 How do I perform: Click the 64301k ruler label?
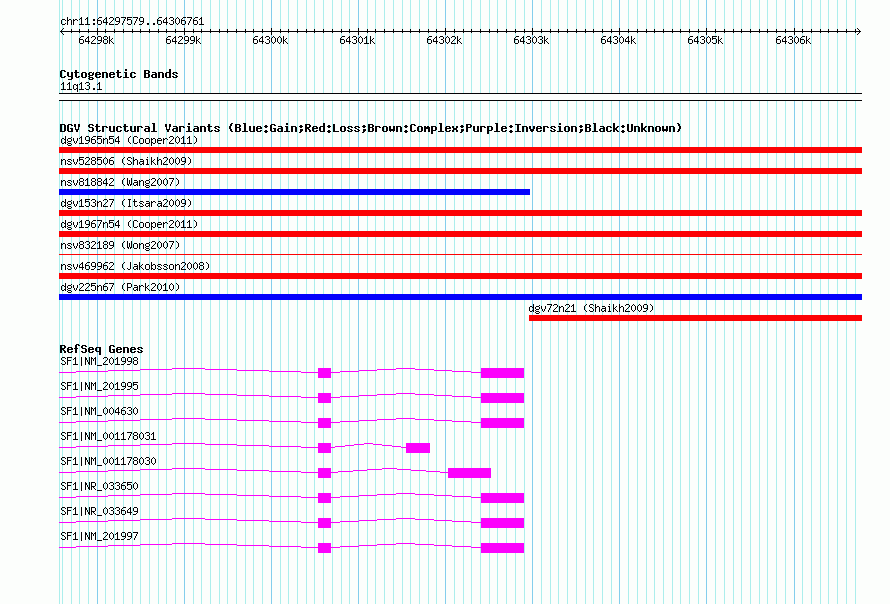[x=357, y=40]
